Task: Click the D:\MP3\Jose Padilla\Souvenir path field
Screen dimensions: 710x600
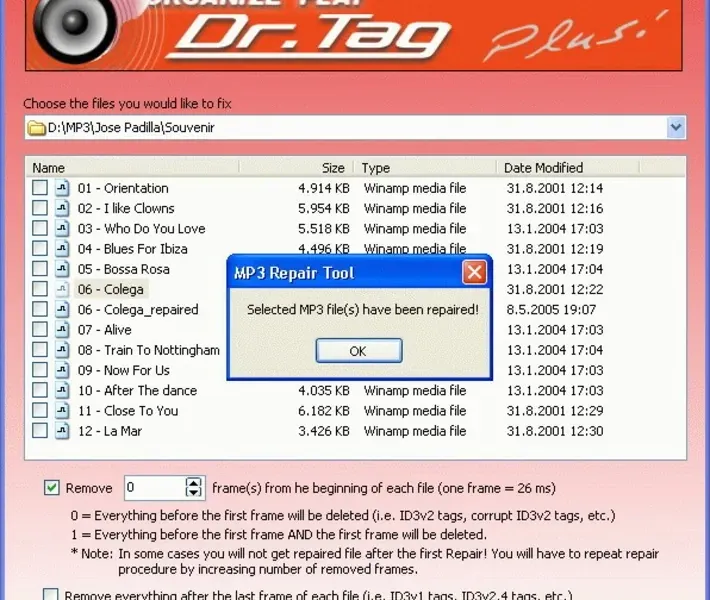Action: [x=355, y=127]
